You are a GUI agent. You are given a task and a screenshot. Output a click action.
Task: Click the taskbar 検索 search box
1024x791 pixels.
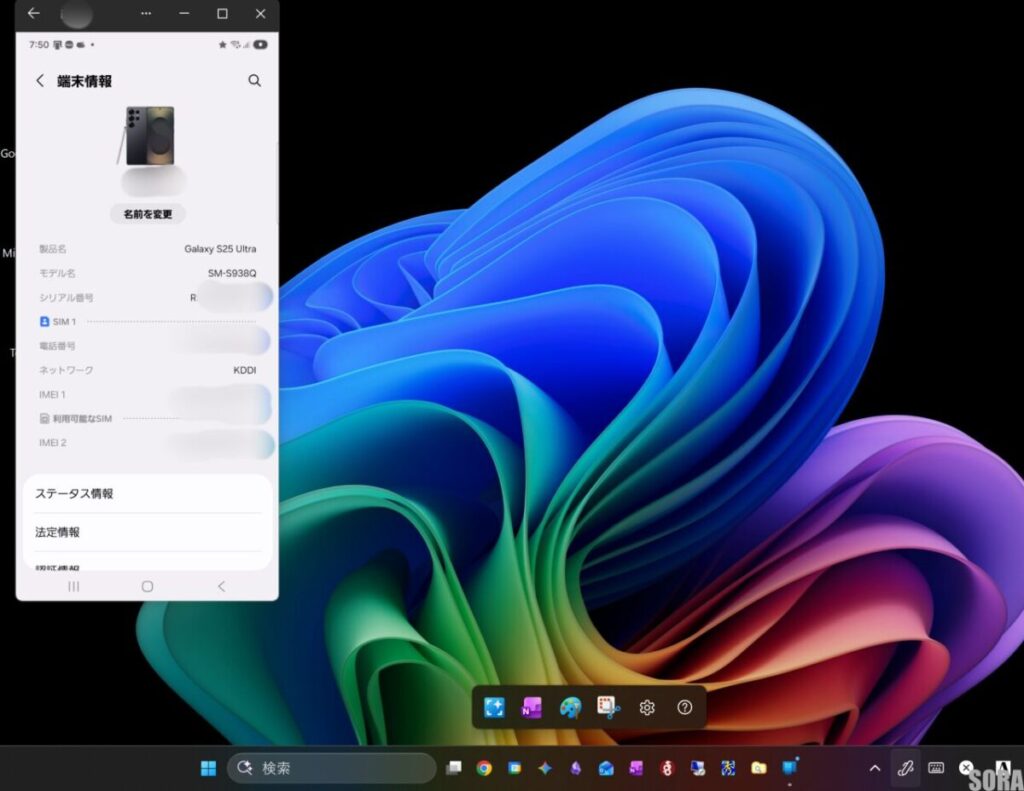(x=332, y=768)
